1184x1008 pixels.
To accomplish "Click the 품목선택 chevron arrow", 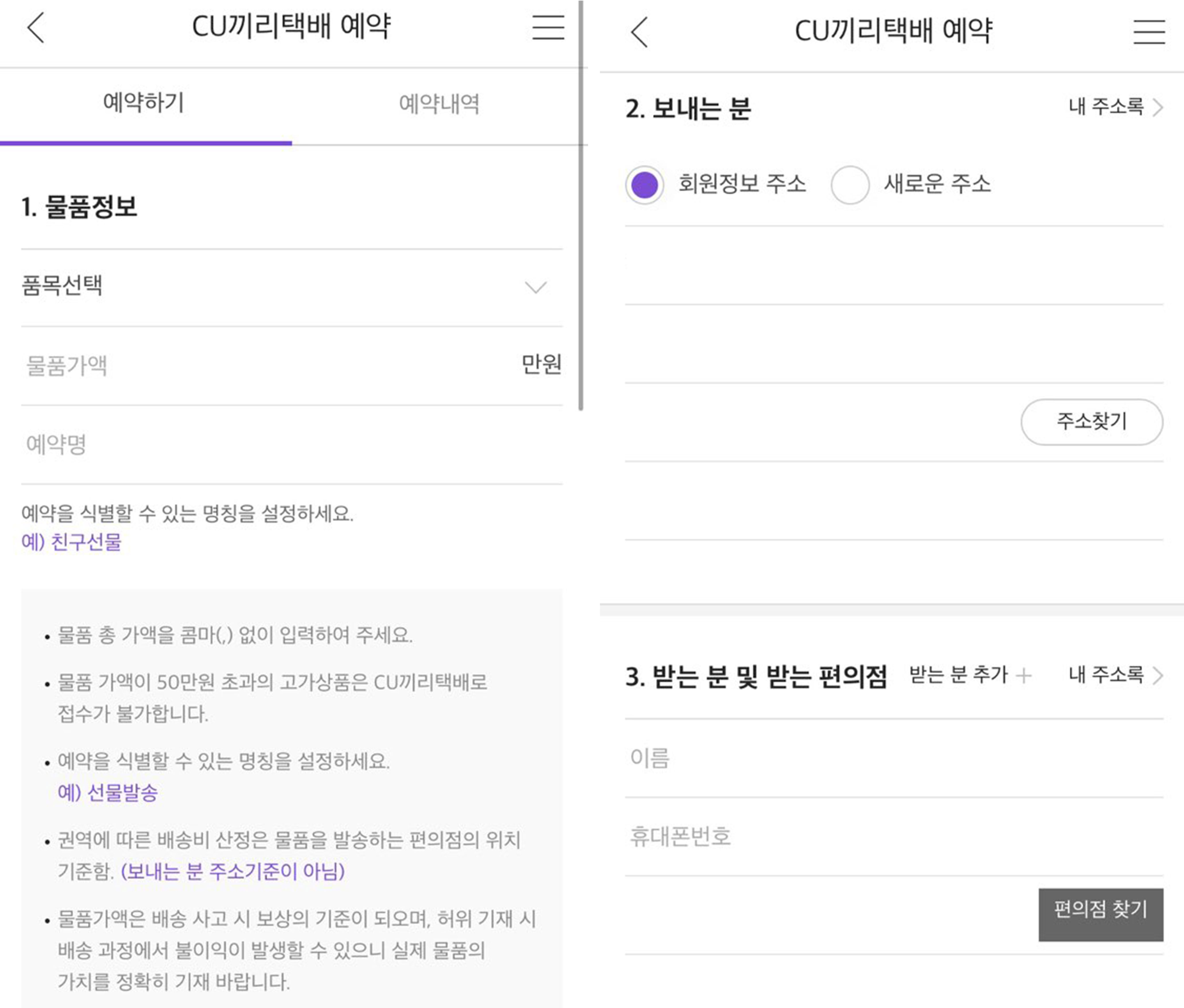I will pyautogui.click(x=536, y=287).
